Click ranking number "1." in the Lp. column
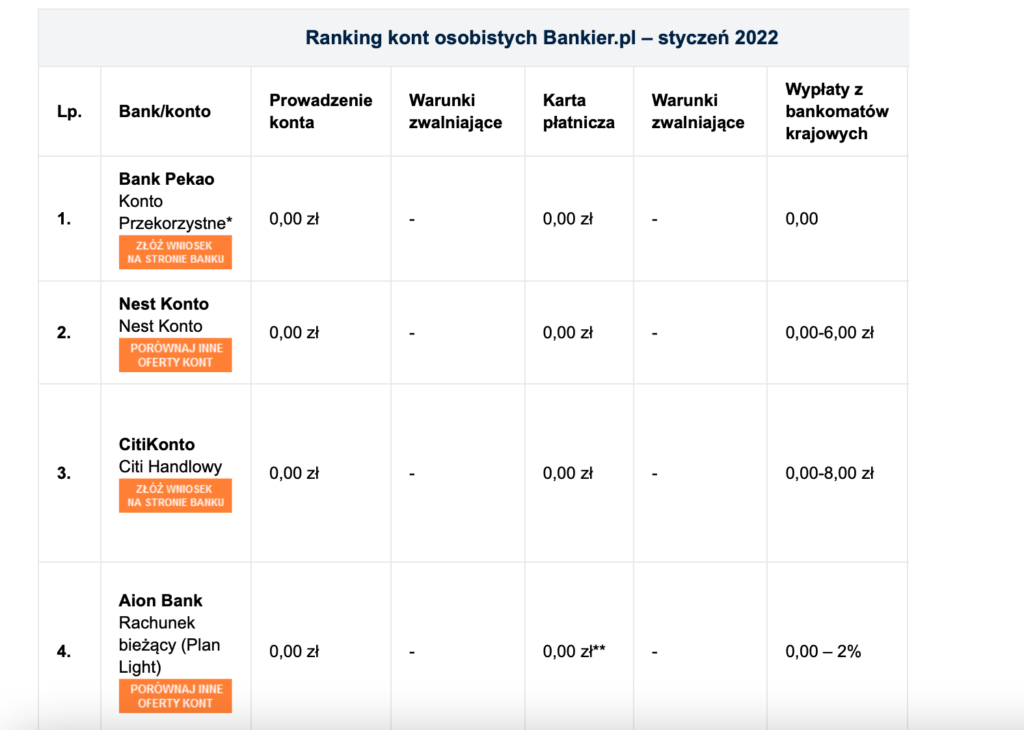1024x730 pixels. pos(64,219)
